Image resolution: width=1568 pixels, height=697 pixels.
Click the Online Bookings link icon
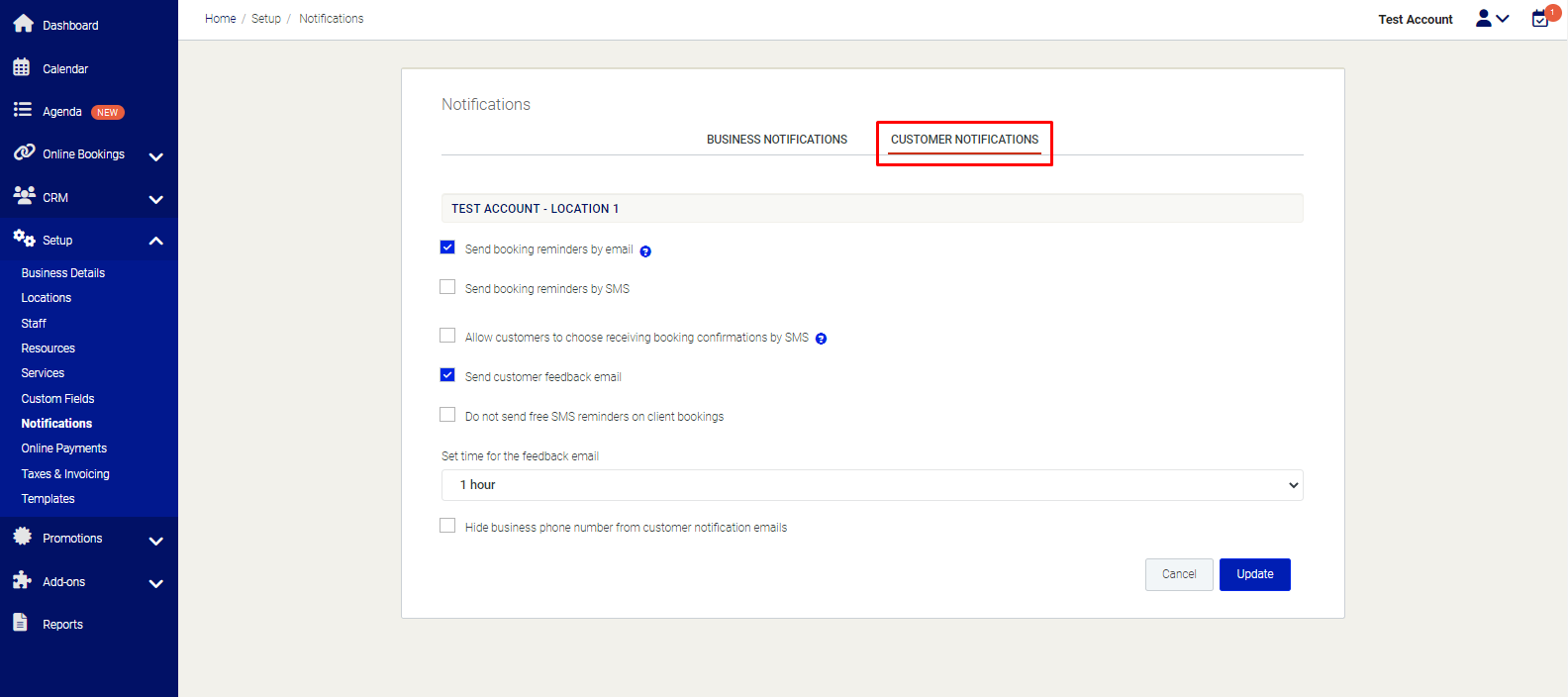coord(24,152)
